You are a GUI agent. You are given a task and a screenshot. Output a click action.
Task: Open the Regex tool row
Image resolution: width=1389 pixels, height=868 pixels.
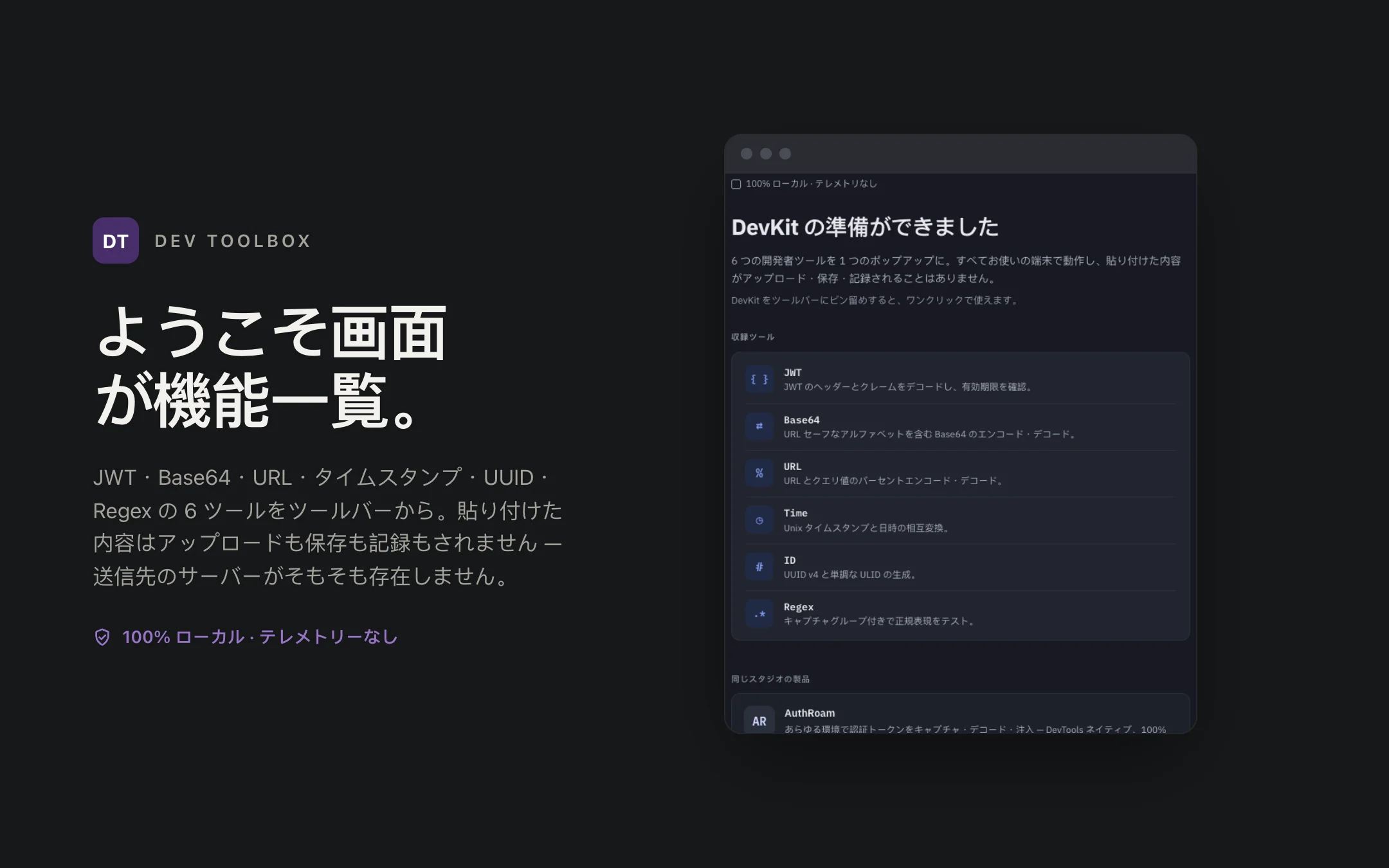pyautogui.click(x=961, y=614)
